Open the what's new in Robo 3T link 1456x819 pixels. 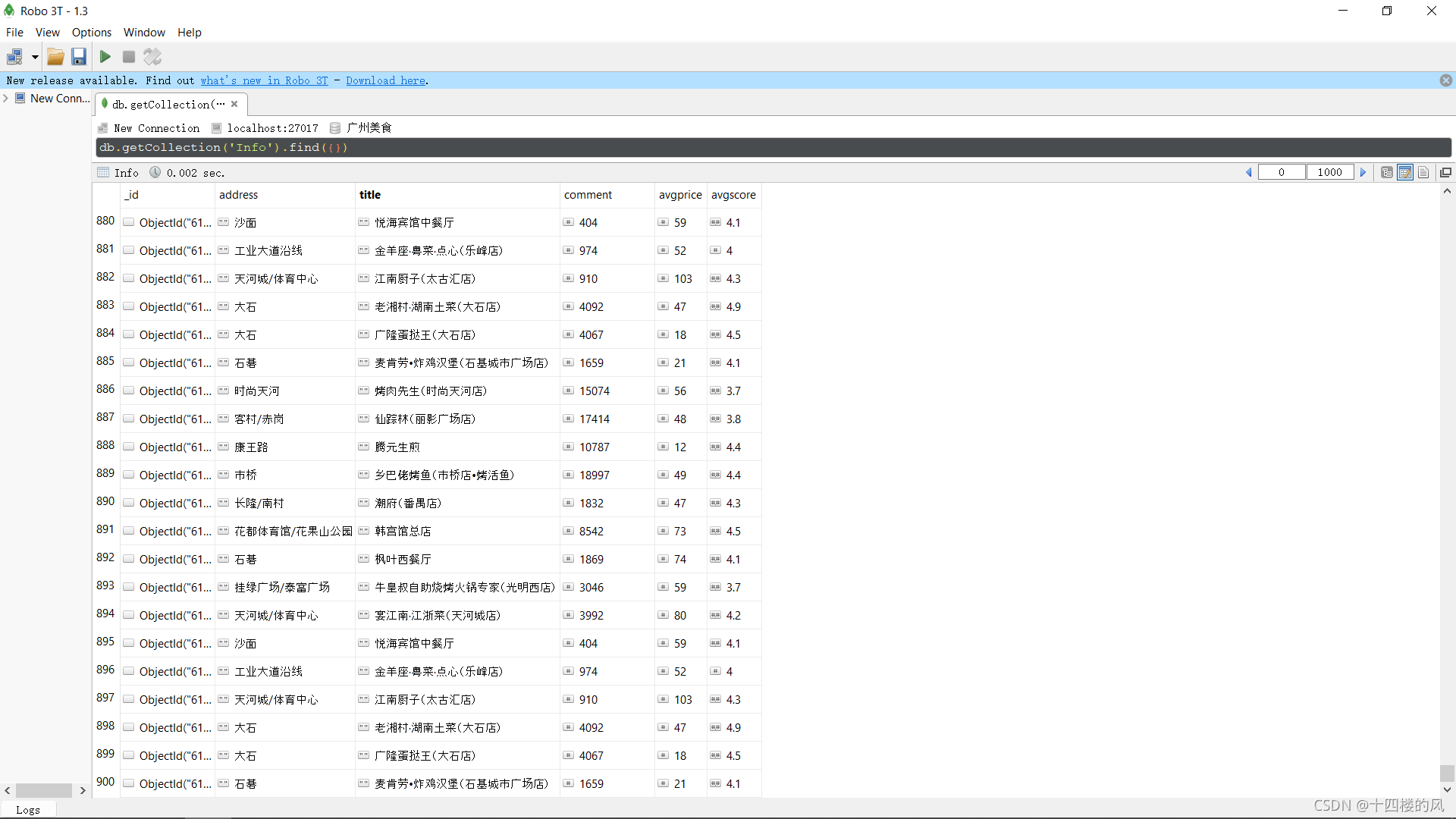(x=264, y=80)
